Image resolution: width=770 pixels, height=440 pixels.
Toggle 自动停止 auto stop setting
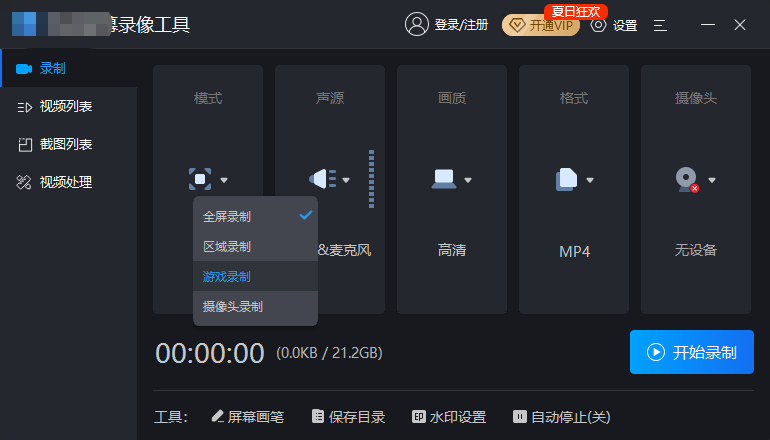click(562, 417)
